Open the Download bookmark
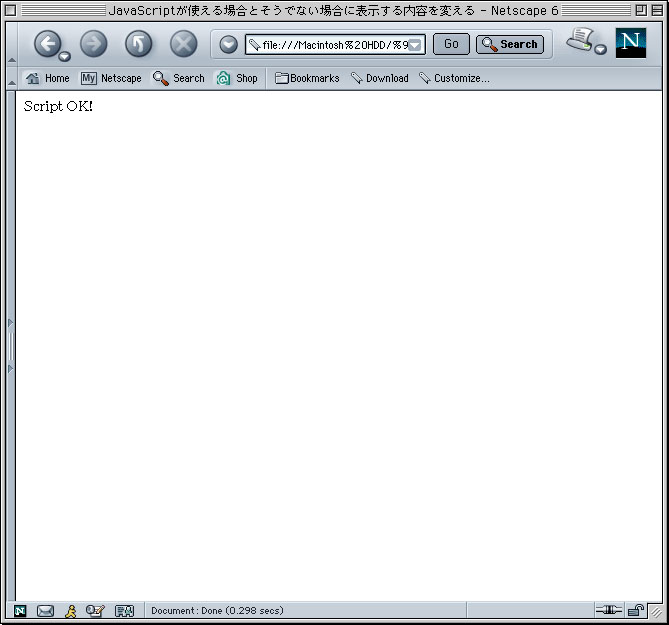The width and height of the screenshot is (669, 625). [380, 78]
